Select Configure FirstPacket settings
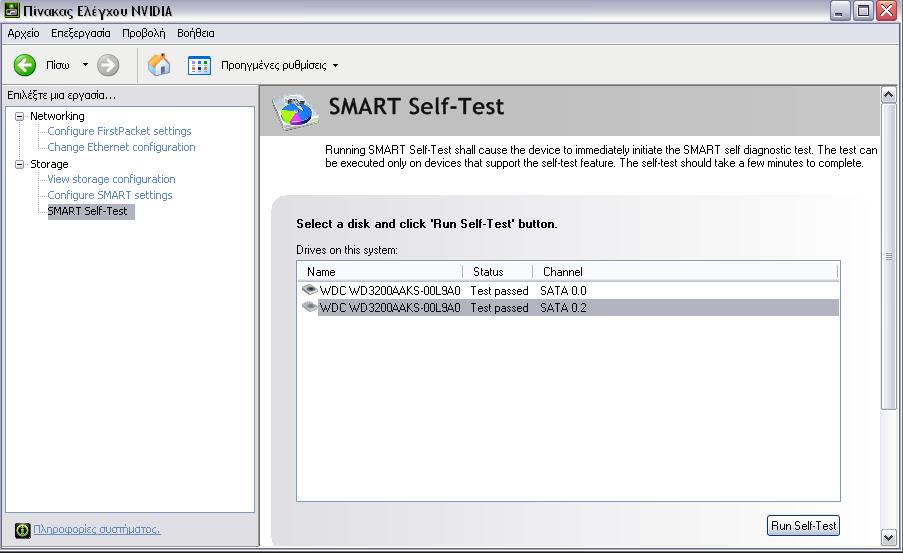This screenshot has height=553, width=903. coord(119,131)
